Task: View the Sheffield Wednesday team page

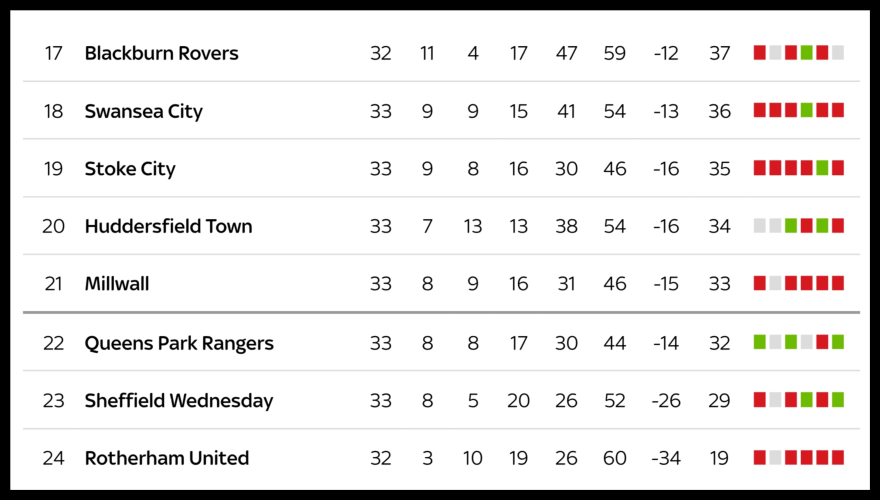Action: coord(179,401)
